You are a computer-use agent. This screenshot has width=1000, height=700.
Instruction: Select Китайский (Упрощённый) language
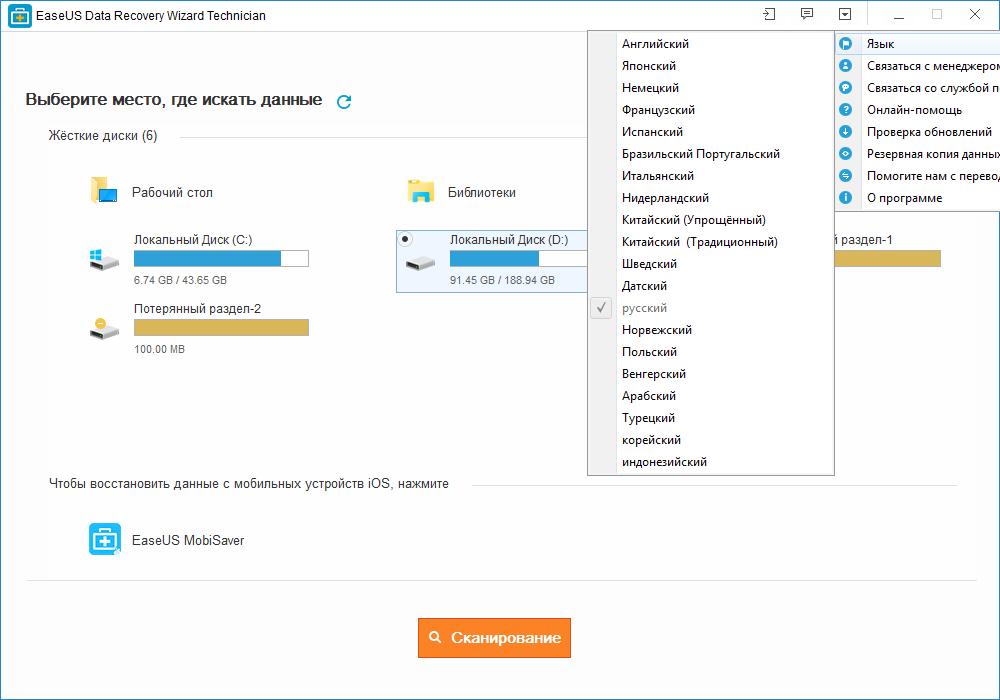click(x=710, y=220)
